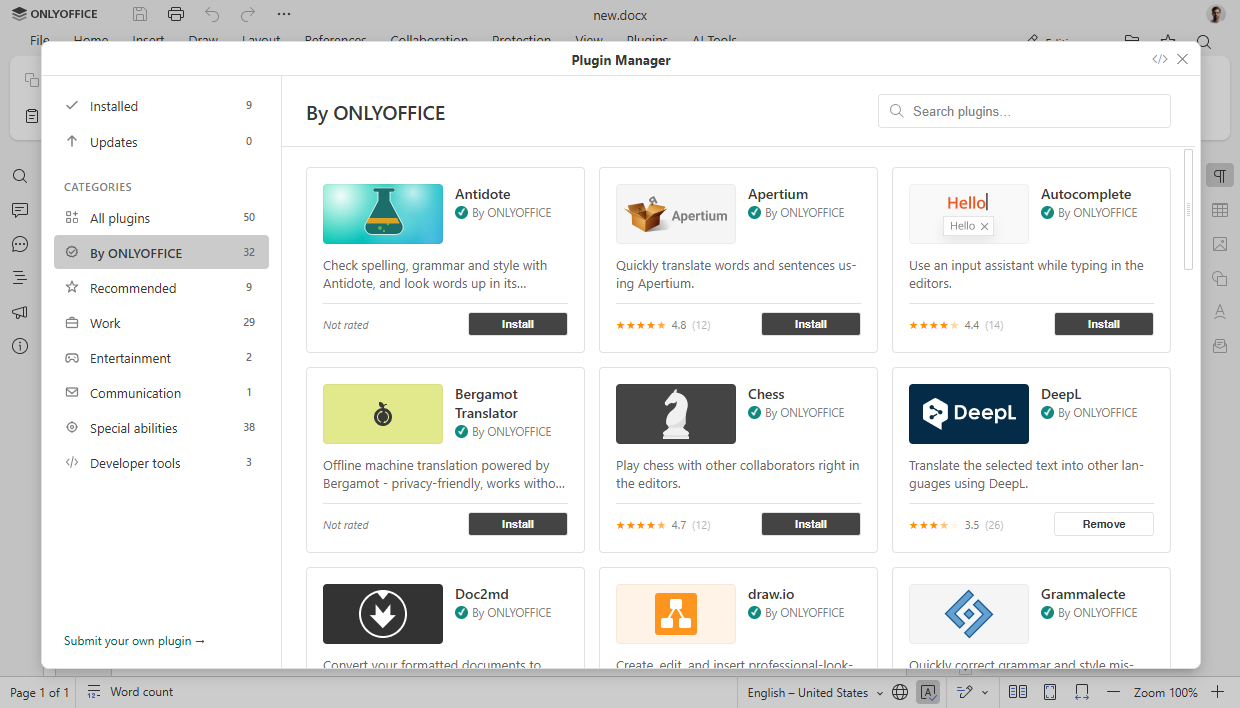Click the About info icon in the left sidebar
1240x708 pixels.
coord(20,346)
